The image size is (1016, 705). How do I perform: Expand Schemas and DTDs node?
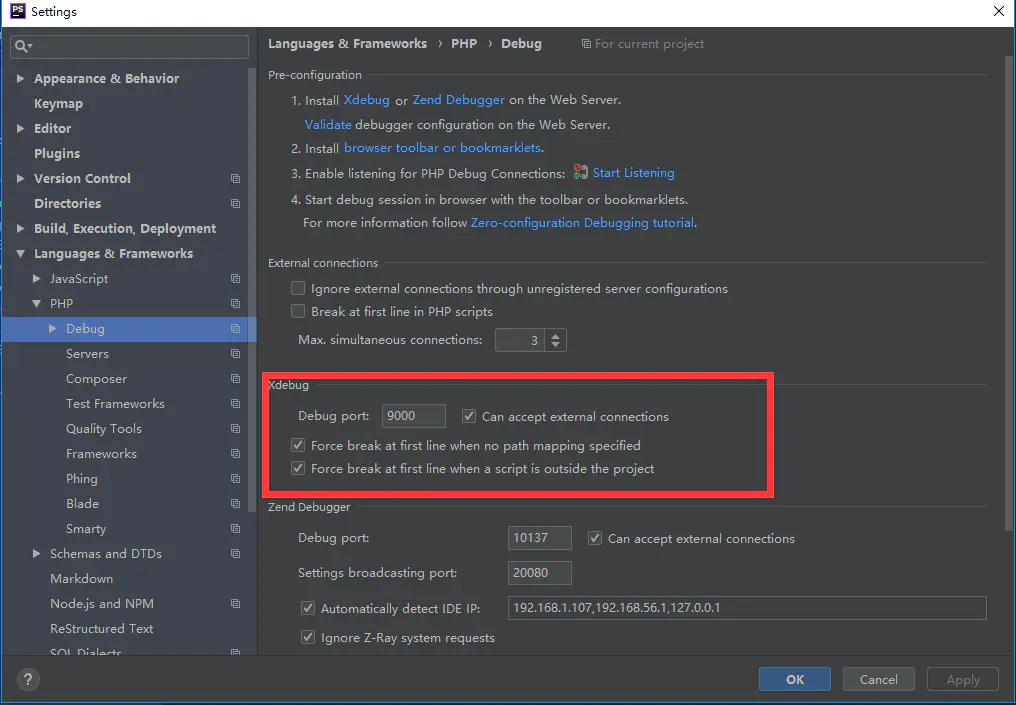pos(36,554)
